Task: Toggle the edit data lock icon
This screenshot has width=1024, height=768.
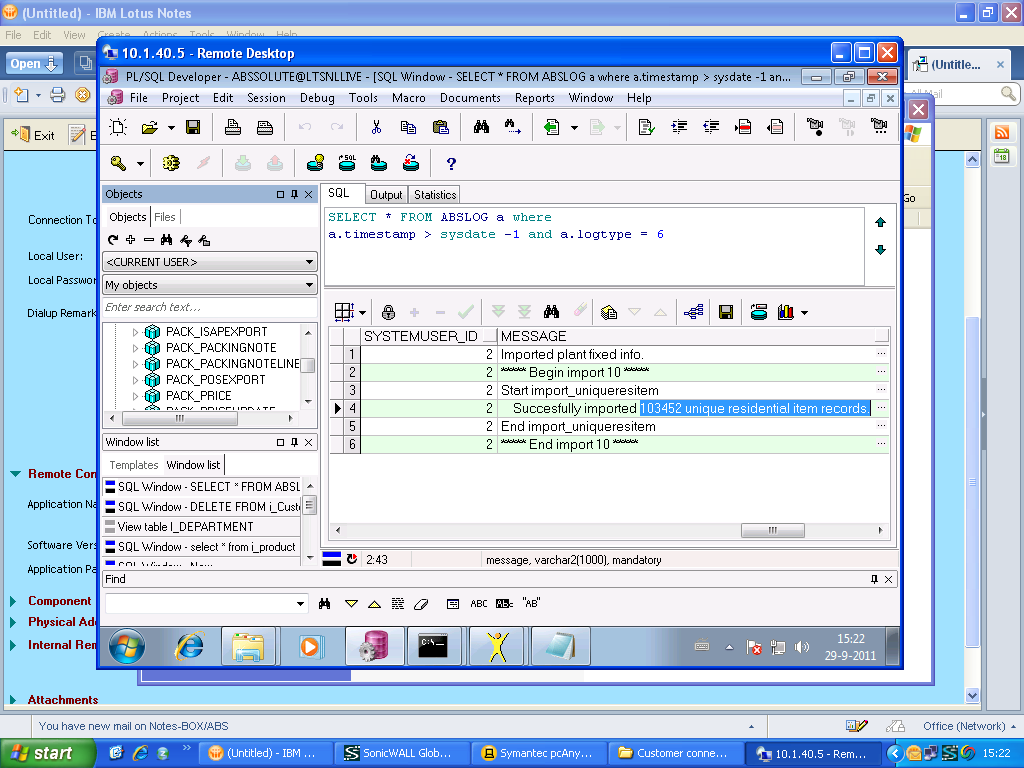Action: [388, 312]
